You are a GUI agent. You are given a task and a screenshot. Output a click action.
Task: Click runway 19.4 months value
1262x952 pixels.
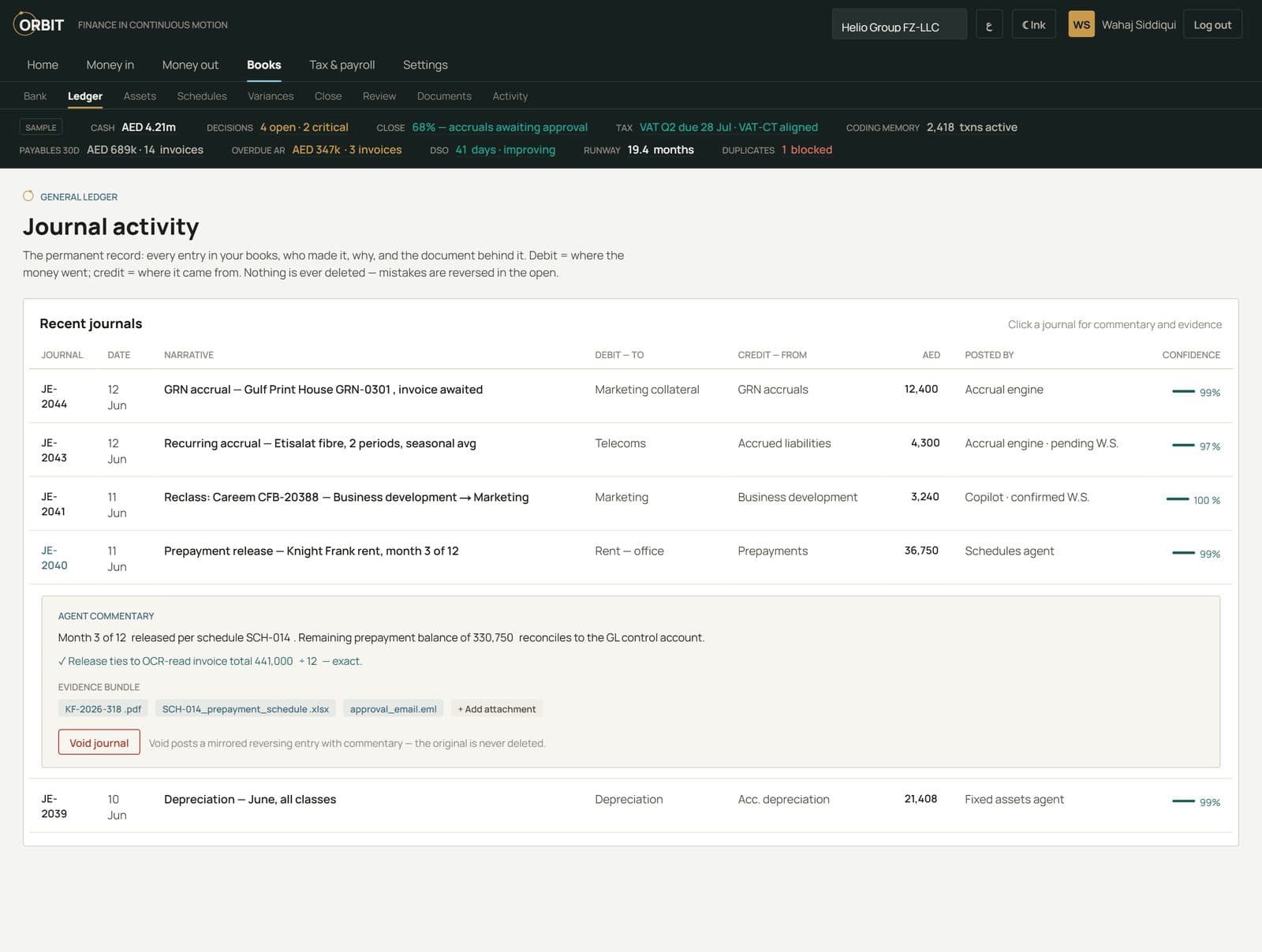[660, 150]
